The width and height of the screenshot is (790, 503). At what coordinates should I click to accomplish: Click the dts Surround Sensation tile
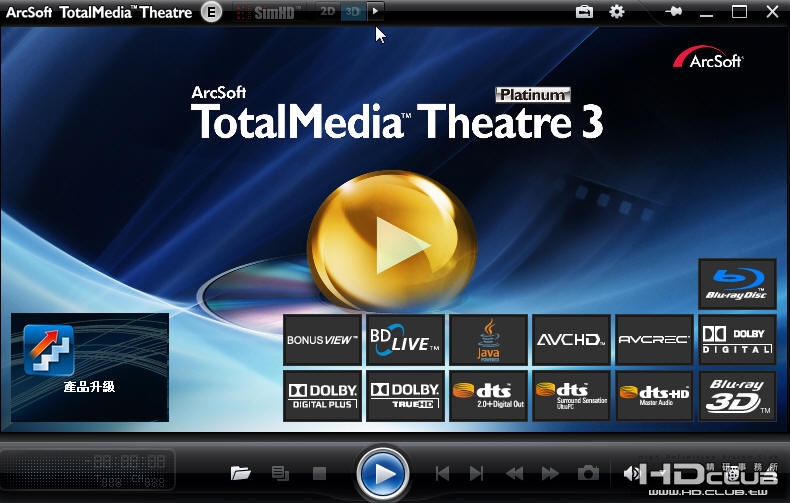(x=571, y=396)
